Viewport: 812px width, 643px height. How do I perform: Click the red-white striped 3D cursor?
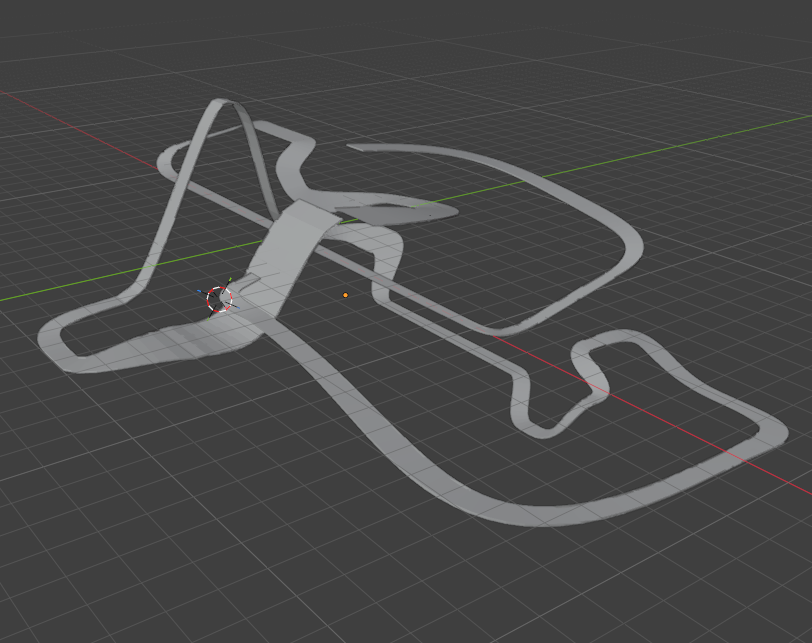click(220, 299)
